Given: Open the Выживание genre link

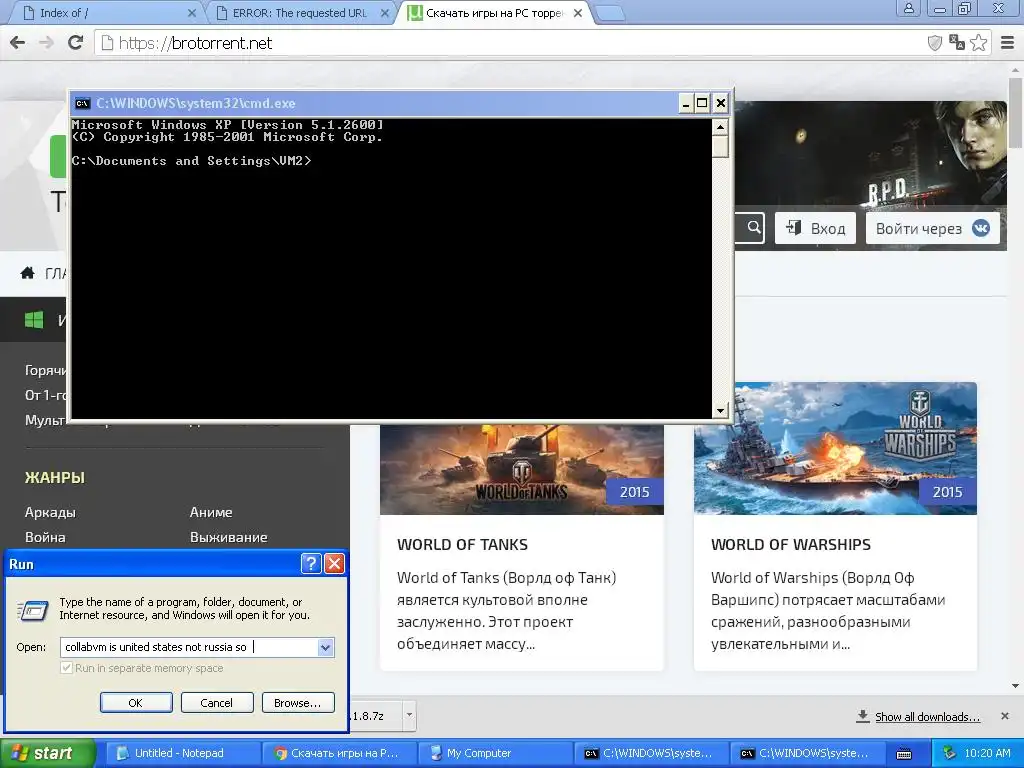Looking at the screenshot, I should [x=229, y=537].
